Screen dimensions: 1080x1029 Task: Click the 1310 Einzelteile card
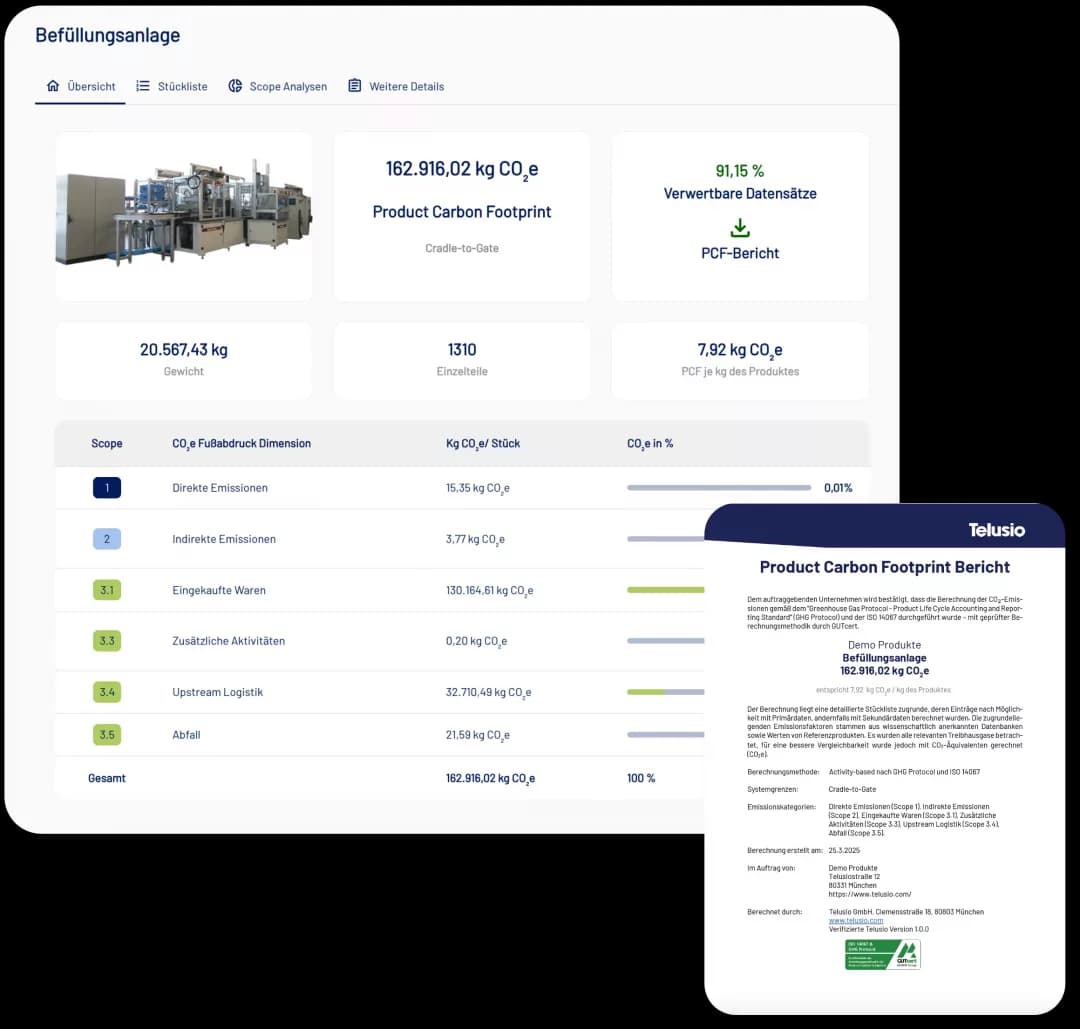click(x=461, y=360)
